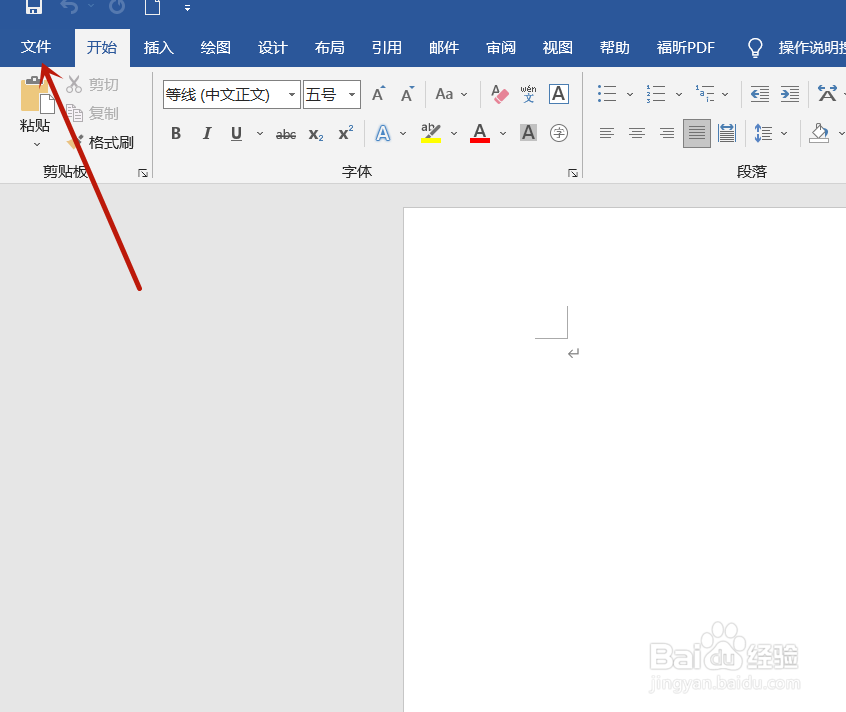Toggle Bold formatting
Viewport: 846px width, 712px height.
tap(176, 133)
